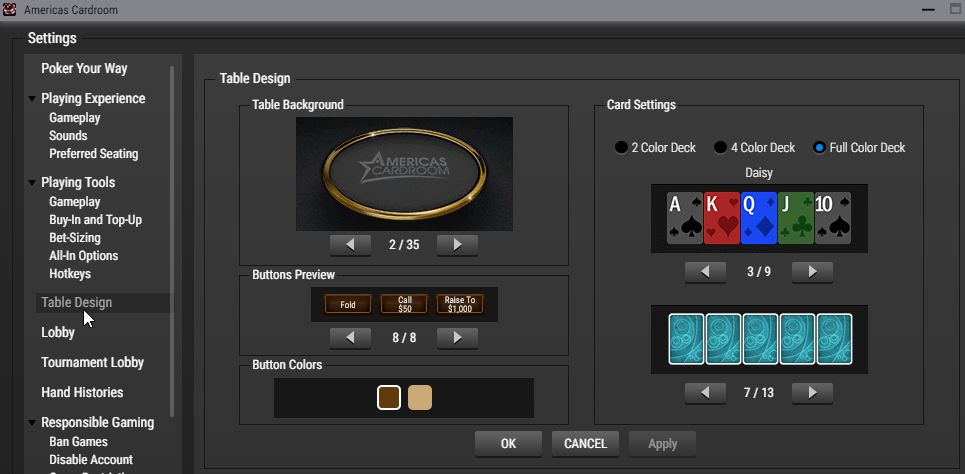Collapse the Responsible Gaming section
This screenshot has height=474, width=965.
pos(32,423)
